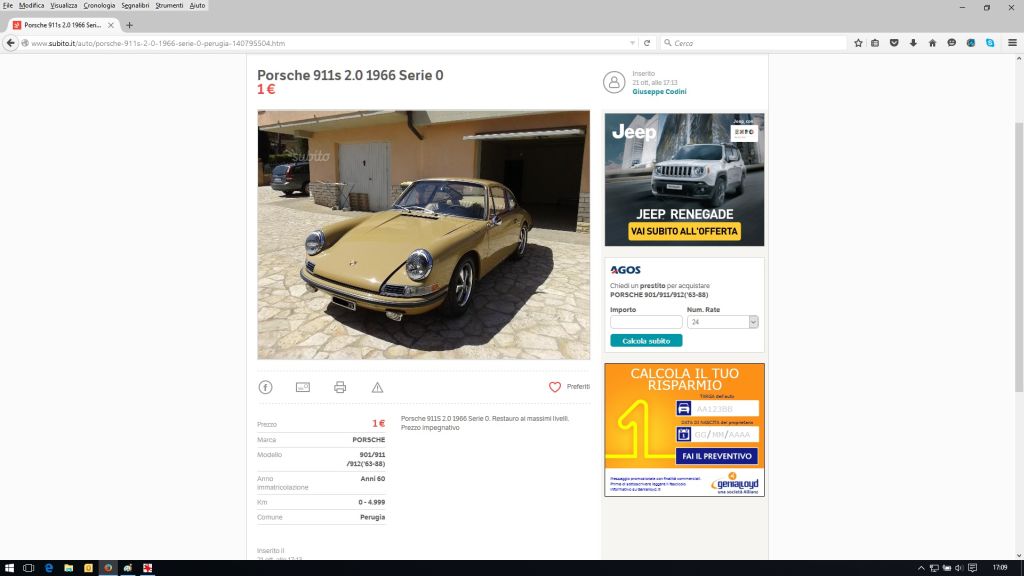Open the Strumenti menu

click(169, 5)
